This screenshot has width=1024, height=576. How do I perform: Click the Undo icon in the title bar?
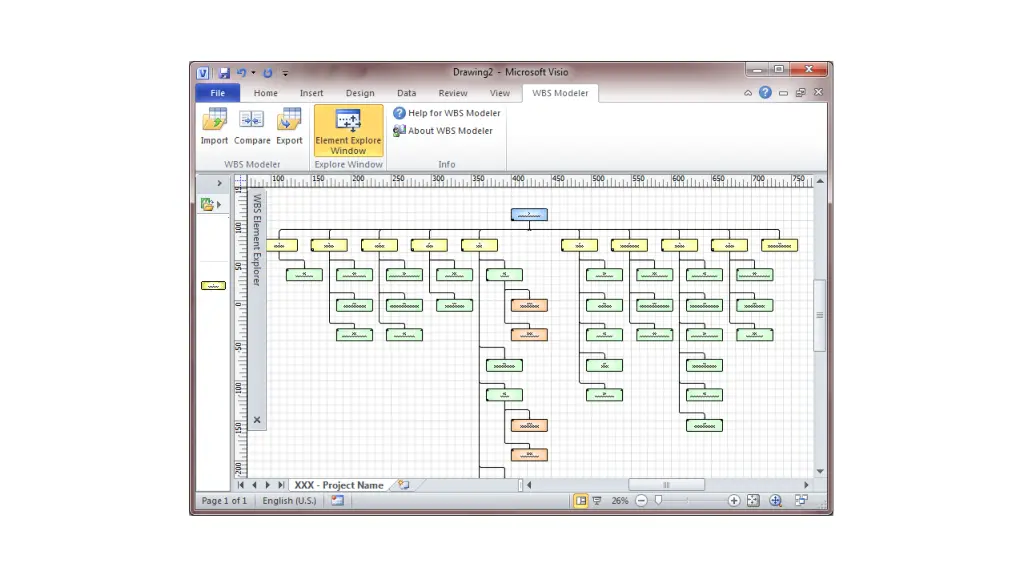click(x=242, y=72)
